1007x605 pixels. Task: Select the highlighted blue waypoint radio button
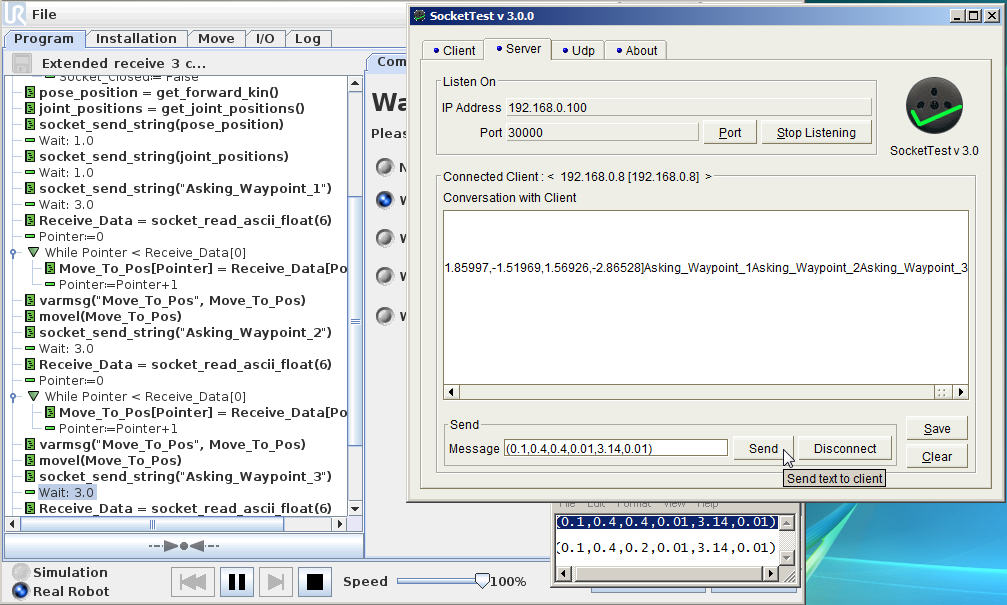click(x=385, y=200)
